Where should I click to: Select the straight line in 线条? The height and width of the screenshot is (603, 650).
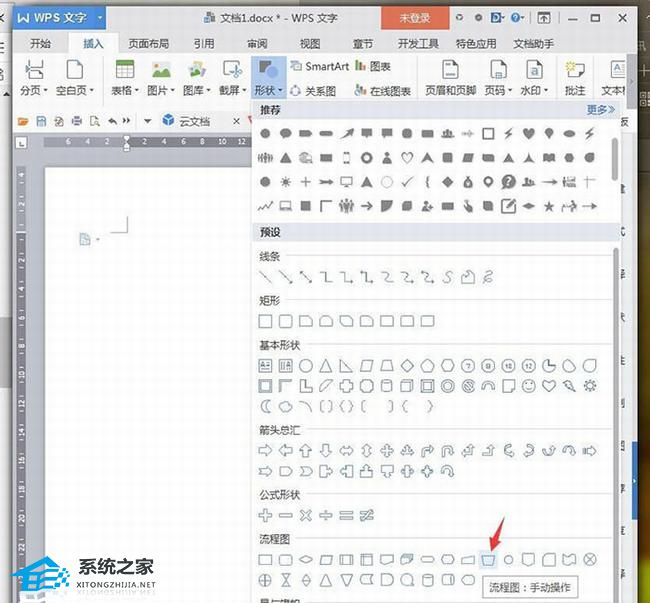265,277
